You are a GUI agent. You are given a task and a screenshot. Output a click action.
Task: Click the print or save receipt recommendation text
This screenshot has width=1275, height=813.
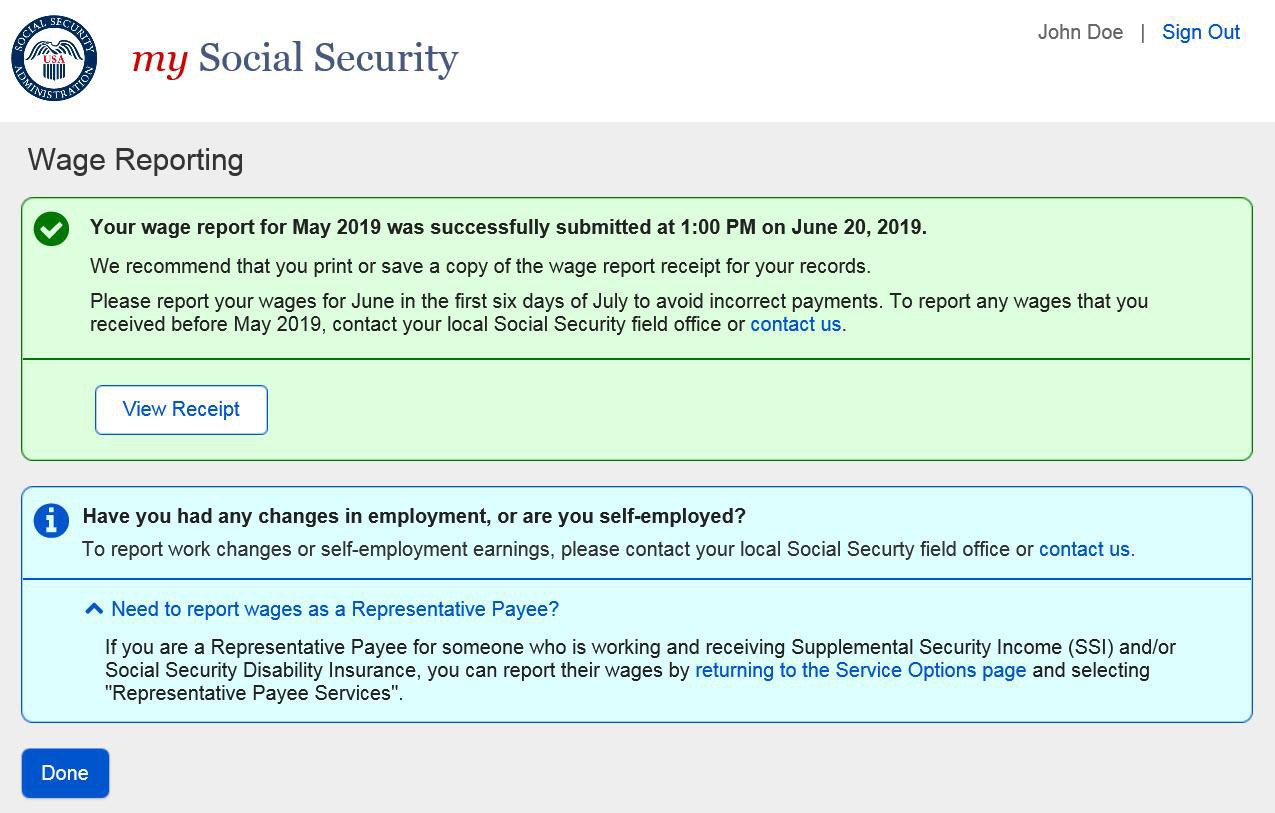pyautogui.click(x=480, y=266)
